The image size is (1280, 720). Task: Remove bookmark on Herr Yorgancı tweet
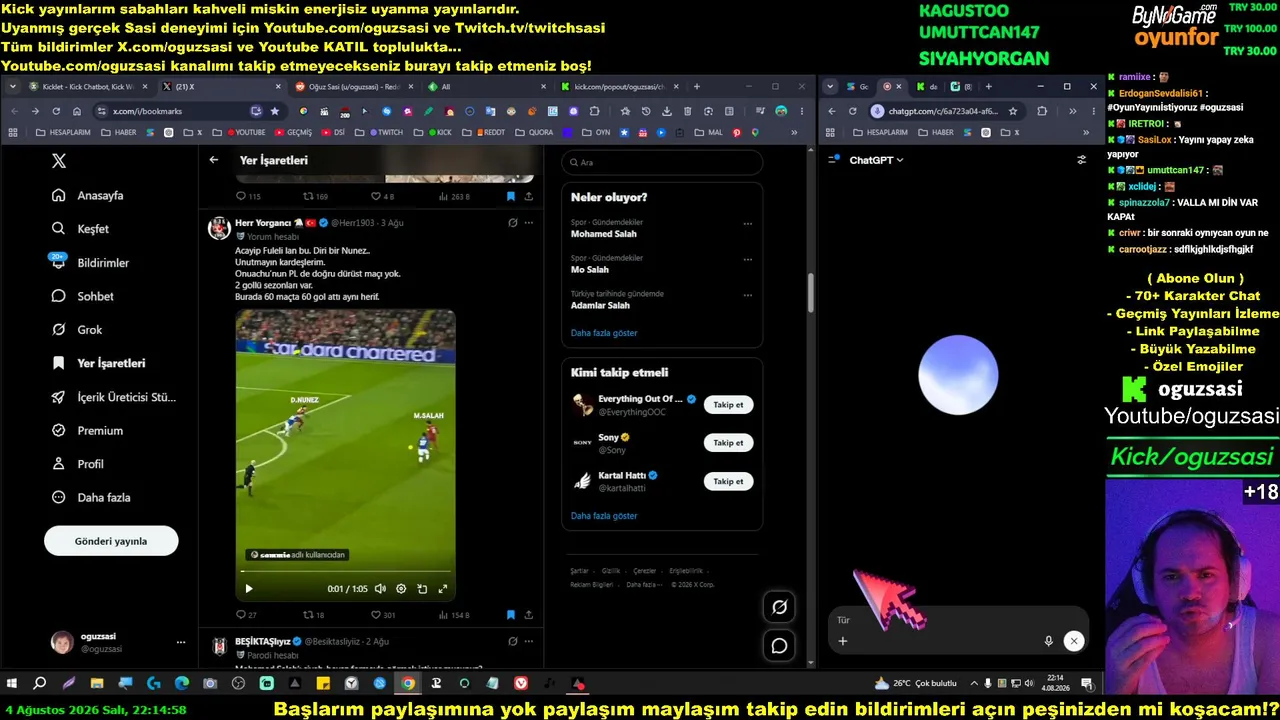pyautogui.click(x=510, y=615)
